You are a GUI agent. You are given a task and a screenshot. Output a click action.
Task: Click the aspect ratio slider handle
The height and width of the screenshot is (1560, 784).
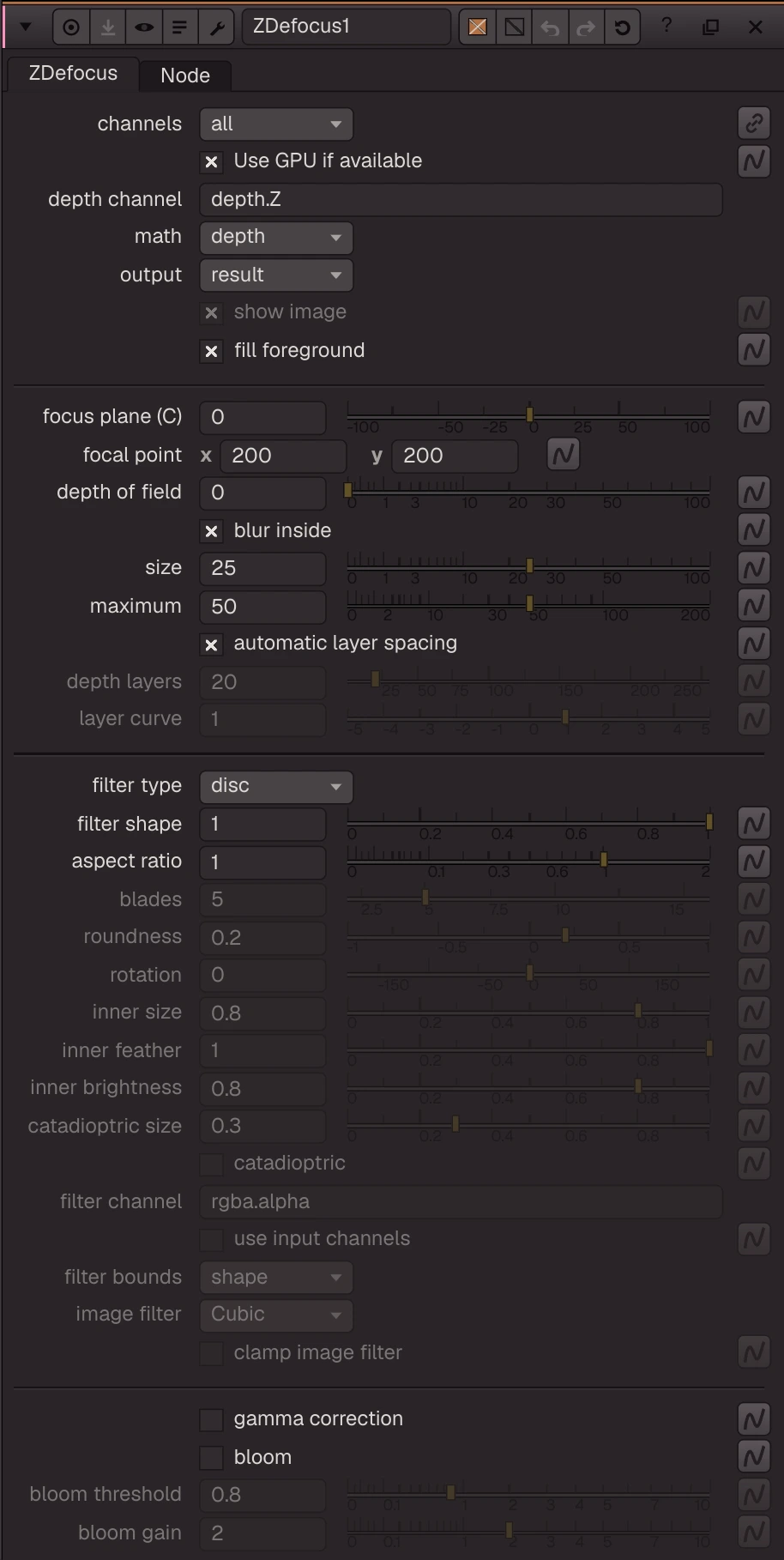point(604,859)
